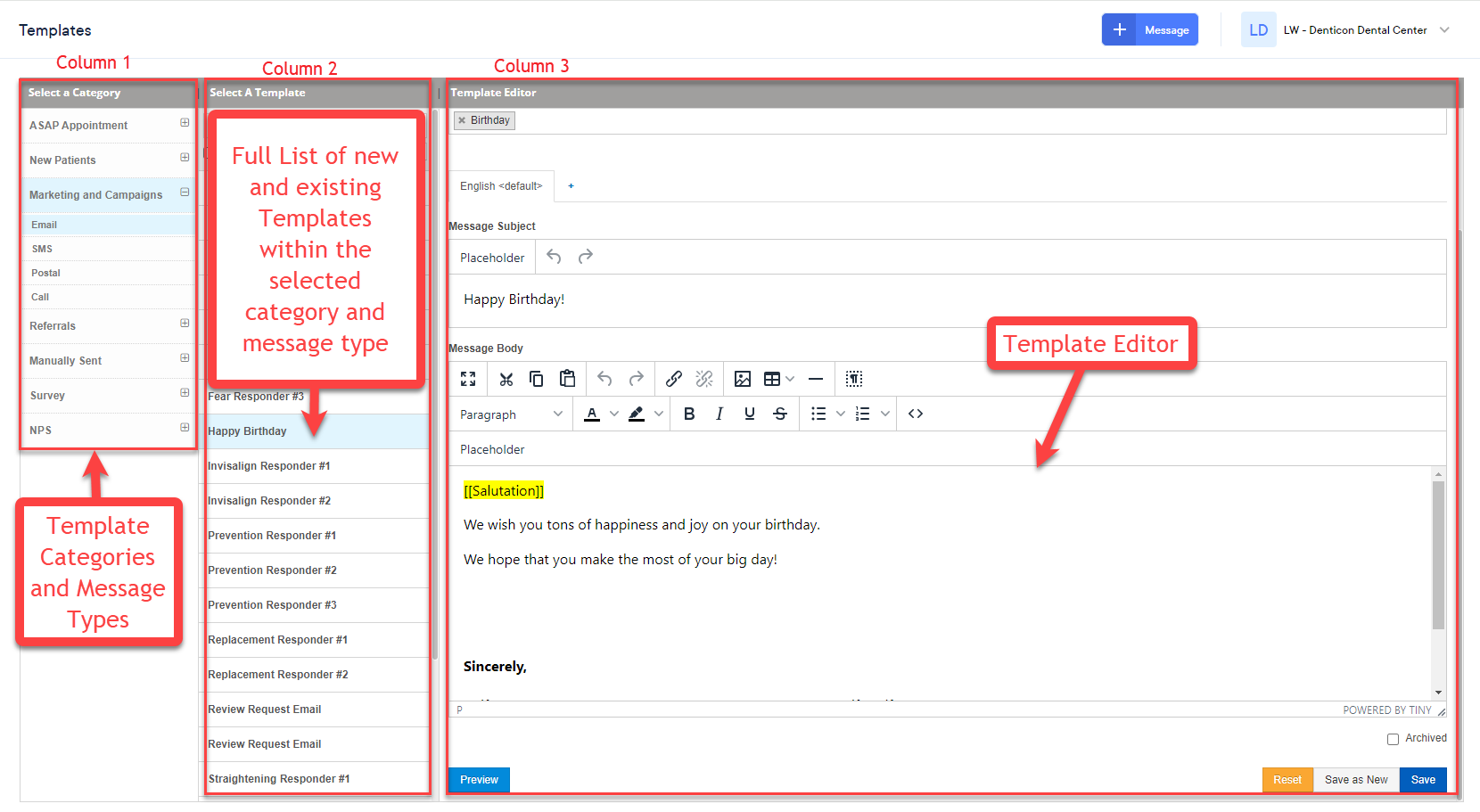1480x812 pixels.
Task: Select Call message type
Action: pos(108,297)
